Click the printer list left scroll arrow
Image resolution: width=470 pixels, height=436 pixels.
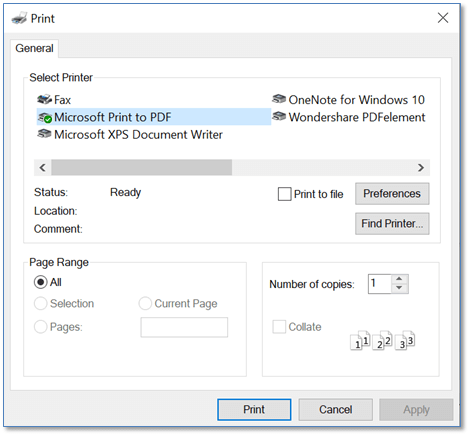pos(42,167)
